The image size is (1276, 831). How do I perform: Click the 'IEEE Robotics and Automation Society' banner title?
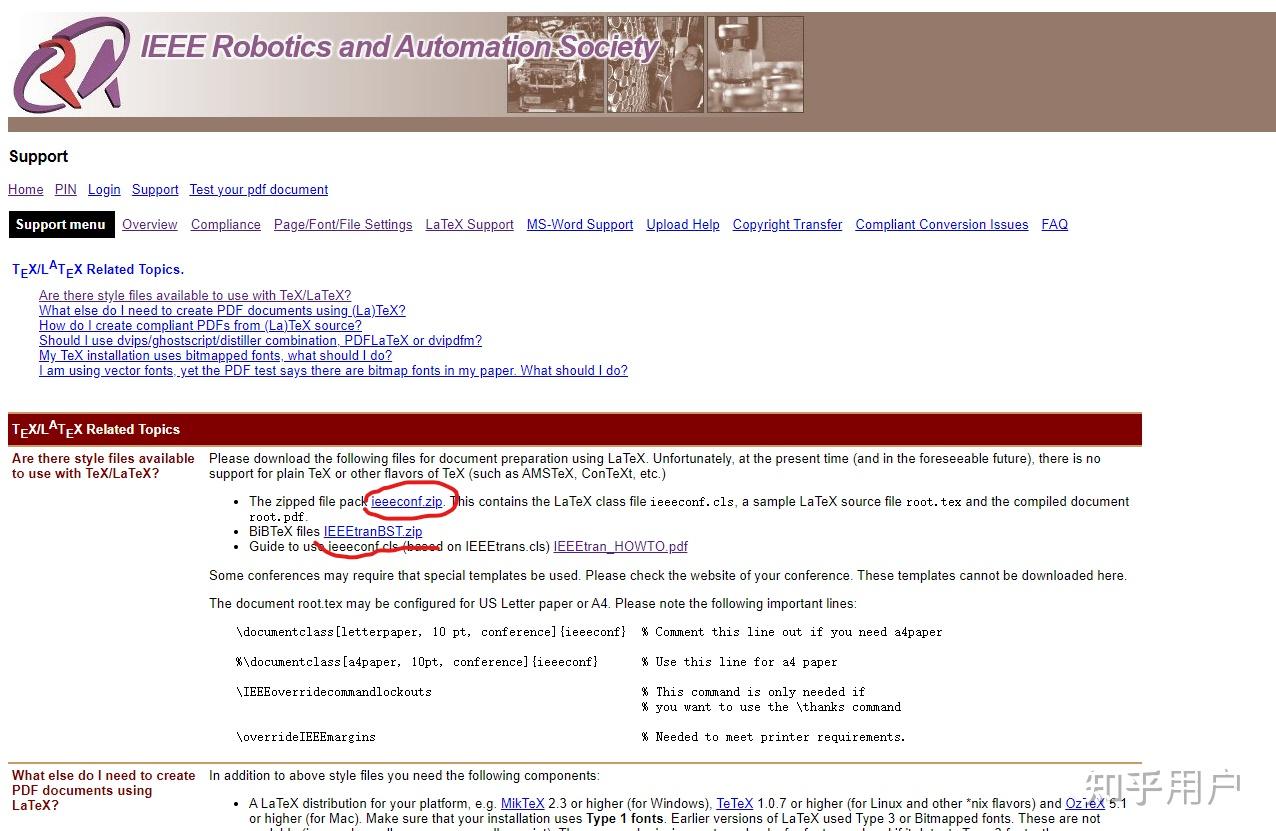click(x=400, y=47)
